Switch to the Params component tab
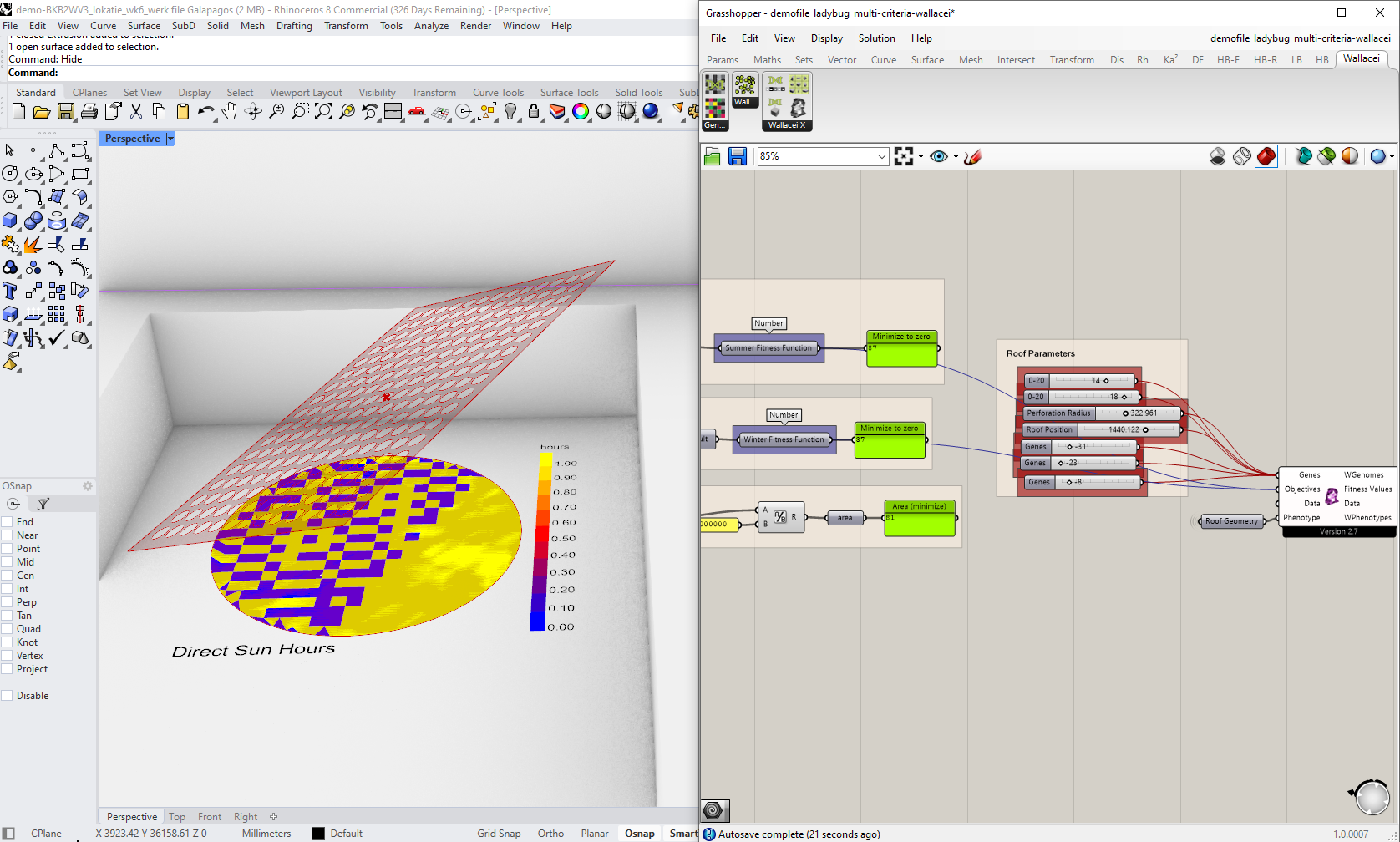 click(x=722, y=59)
